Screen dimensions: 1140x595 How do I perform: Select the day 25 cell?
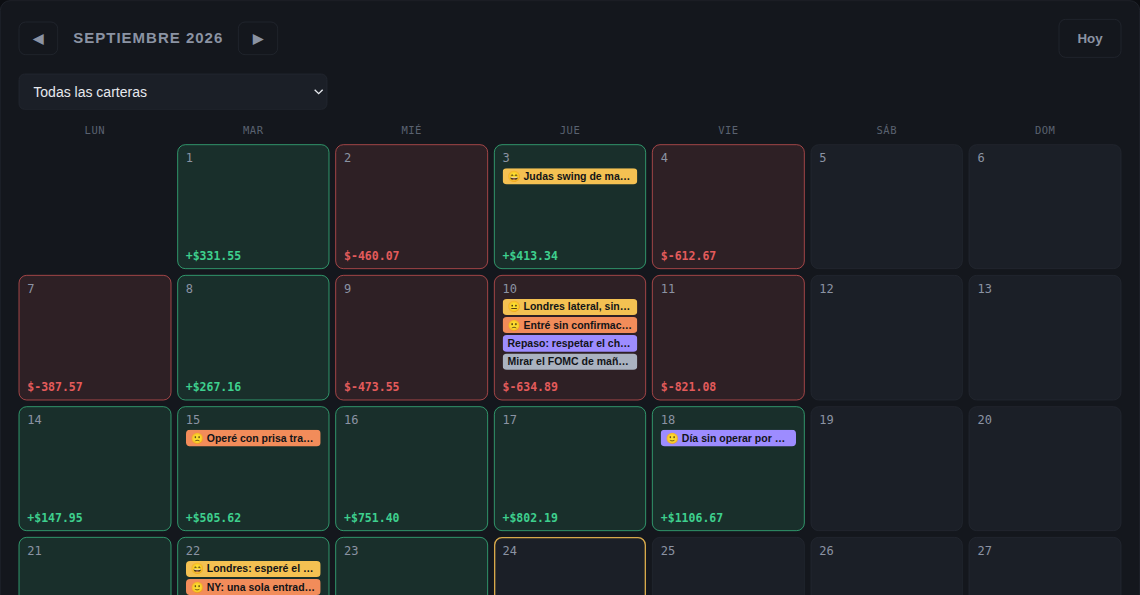coord(728,567)
